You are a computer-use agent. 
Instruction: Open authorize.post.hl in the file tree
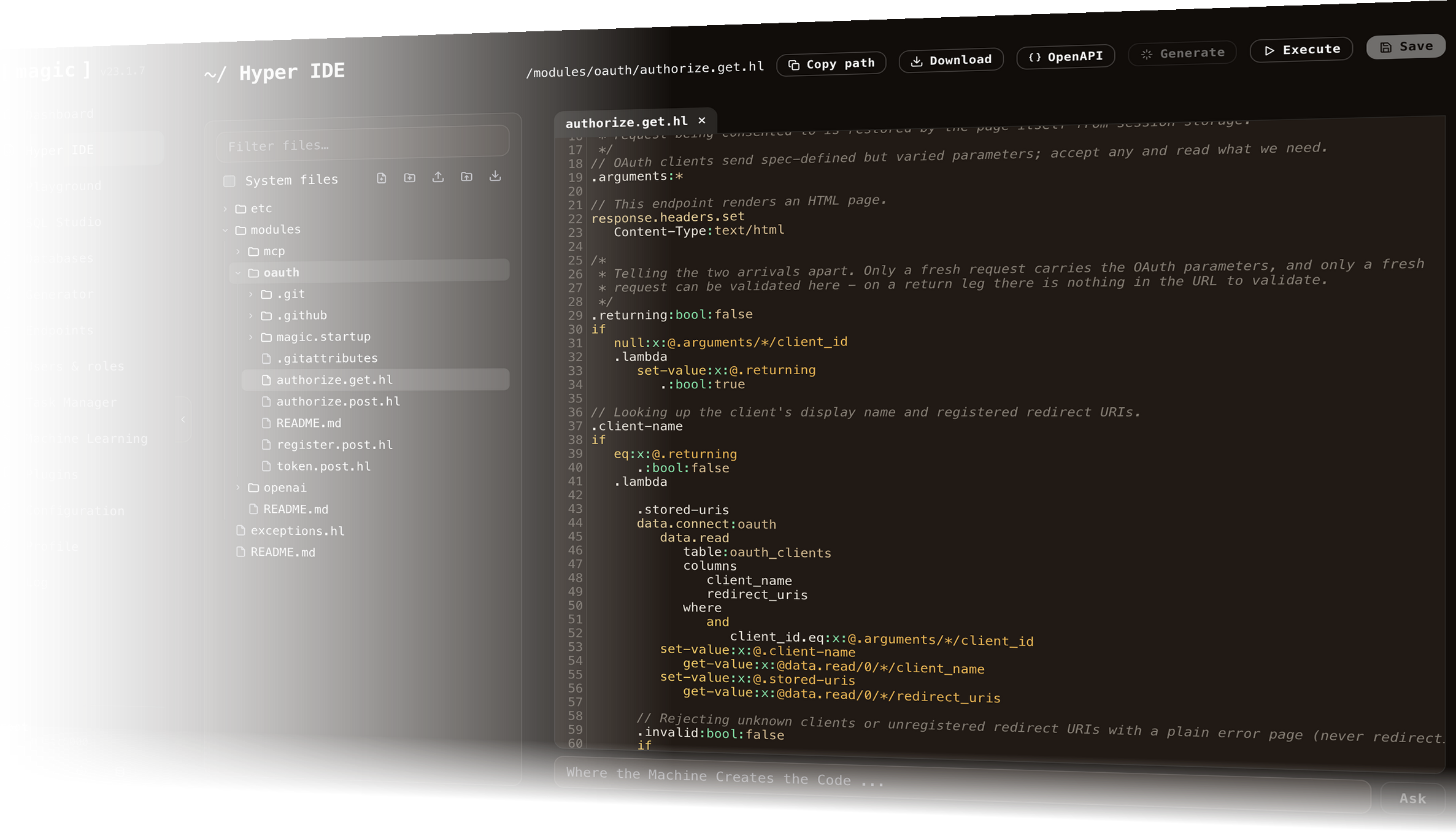(x=338, y=402)
